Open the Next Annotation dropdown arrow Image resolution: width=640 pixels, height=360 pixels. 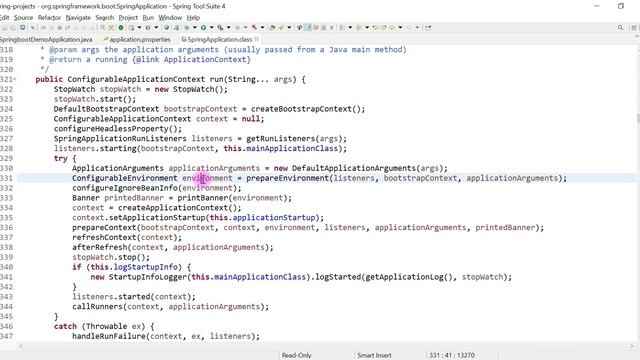[x=350, y=28]
